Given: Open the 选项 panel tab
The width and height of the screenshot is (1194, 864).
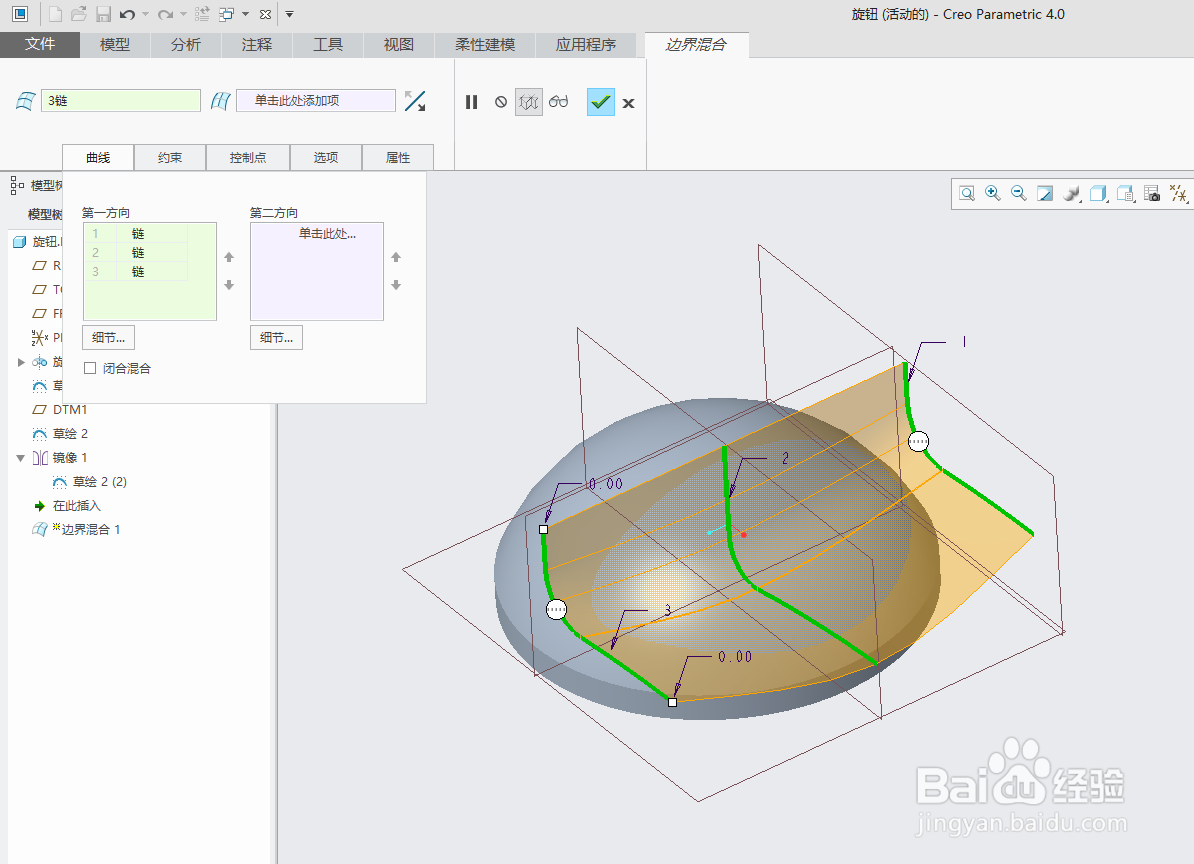Looking at the screenshot, I should click(x=326, y=158).
